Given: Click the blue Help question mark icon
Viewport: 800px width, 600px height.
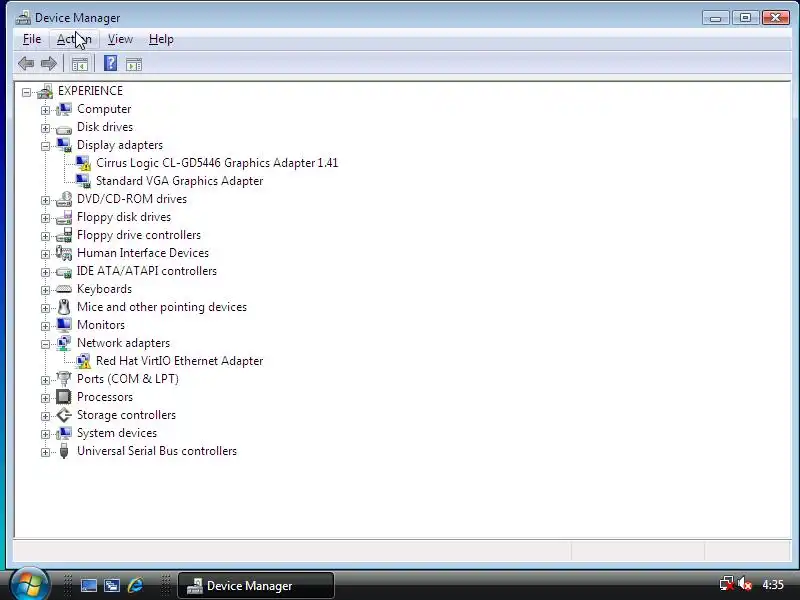Looking at the screenshot, I should (x=110, y=63).
